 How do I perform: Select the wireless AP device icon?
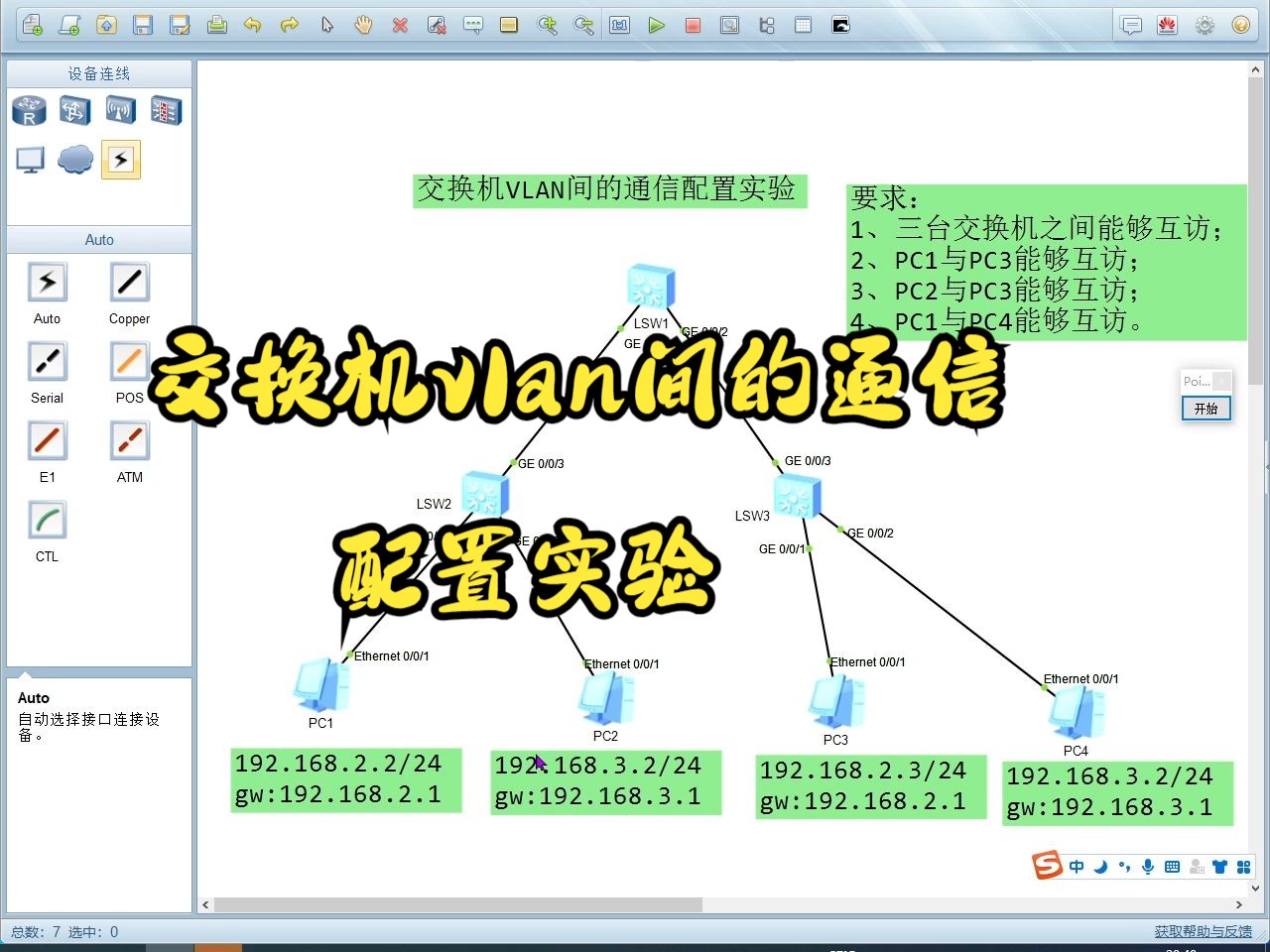click(120, 110)
